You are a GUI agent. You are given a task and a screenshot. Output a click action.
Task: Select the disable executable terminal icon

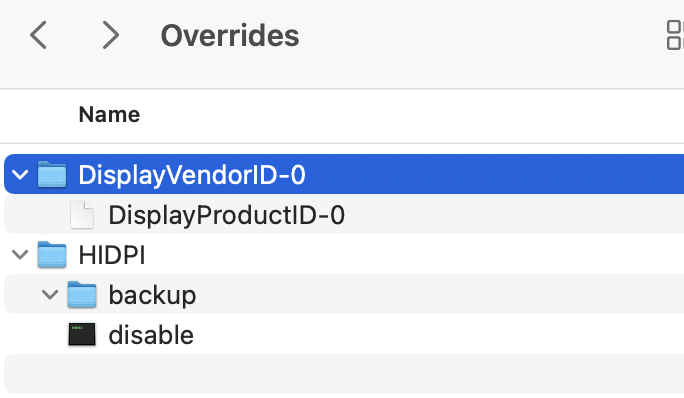(82, 335)
